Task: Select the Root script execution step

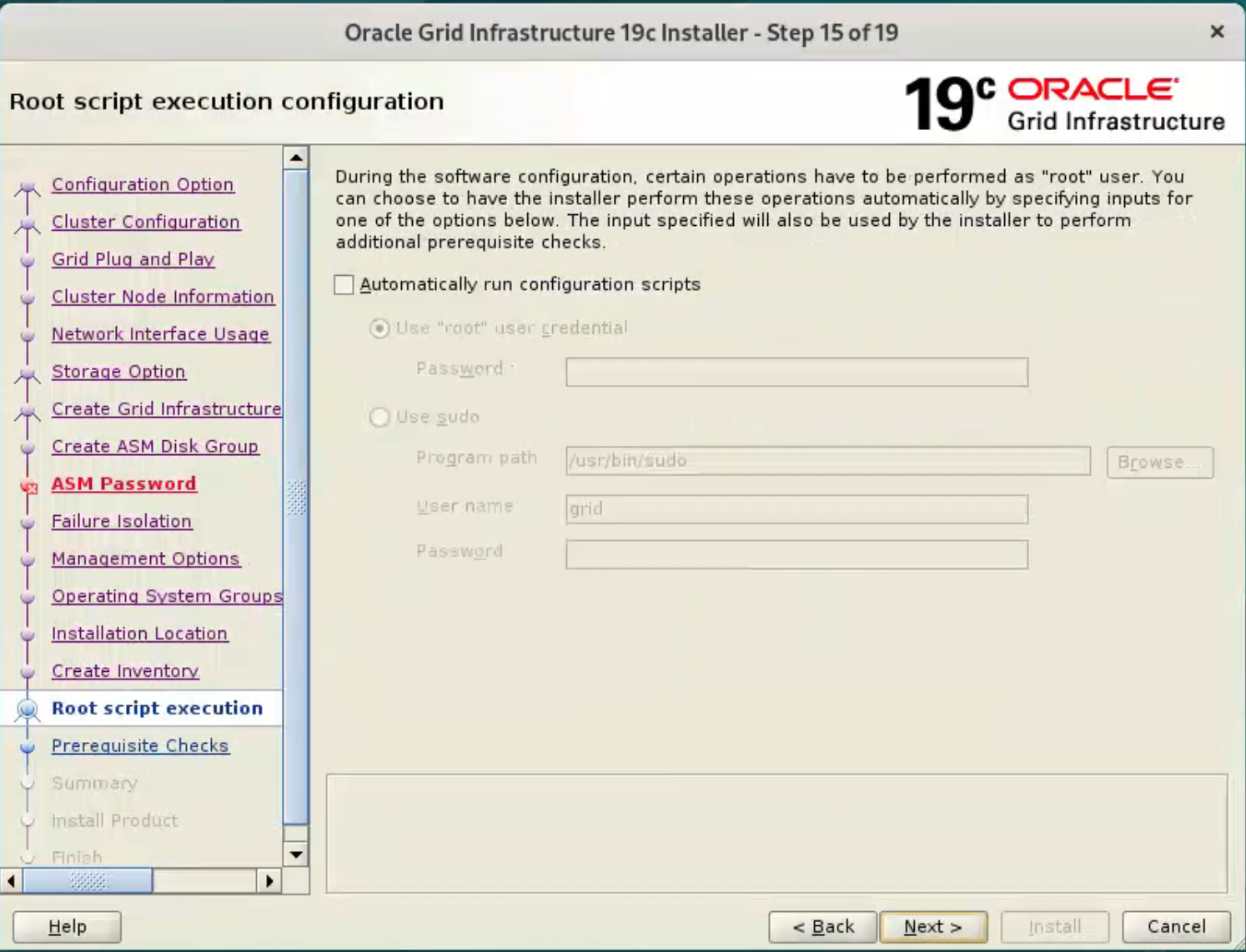Action: [x=157, y=708]
